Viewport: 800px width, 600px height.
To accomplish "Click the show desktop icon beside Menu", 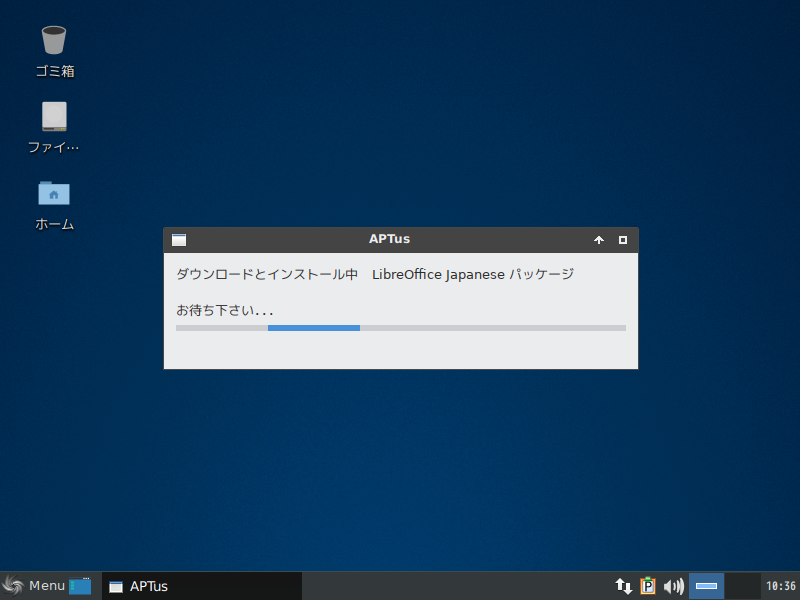I will [x=80, y=586].
